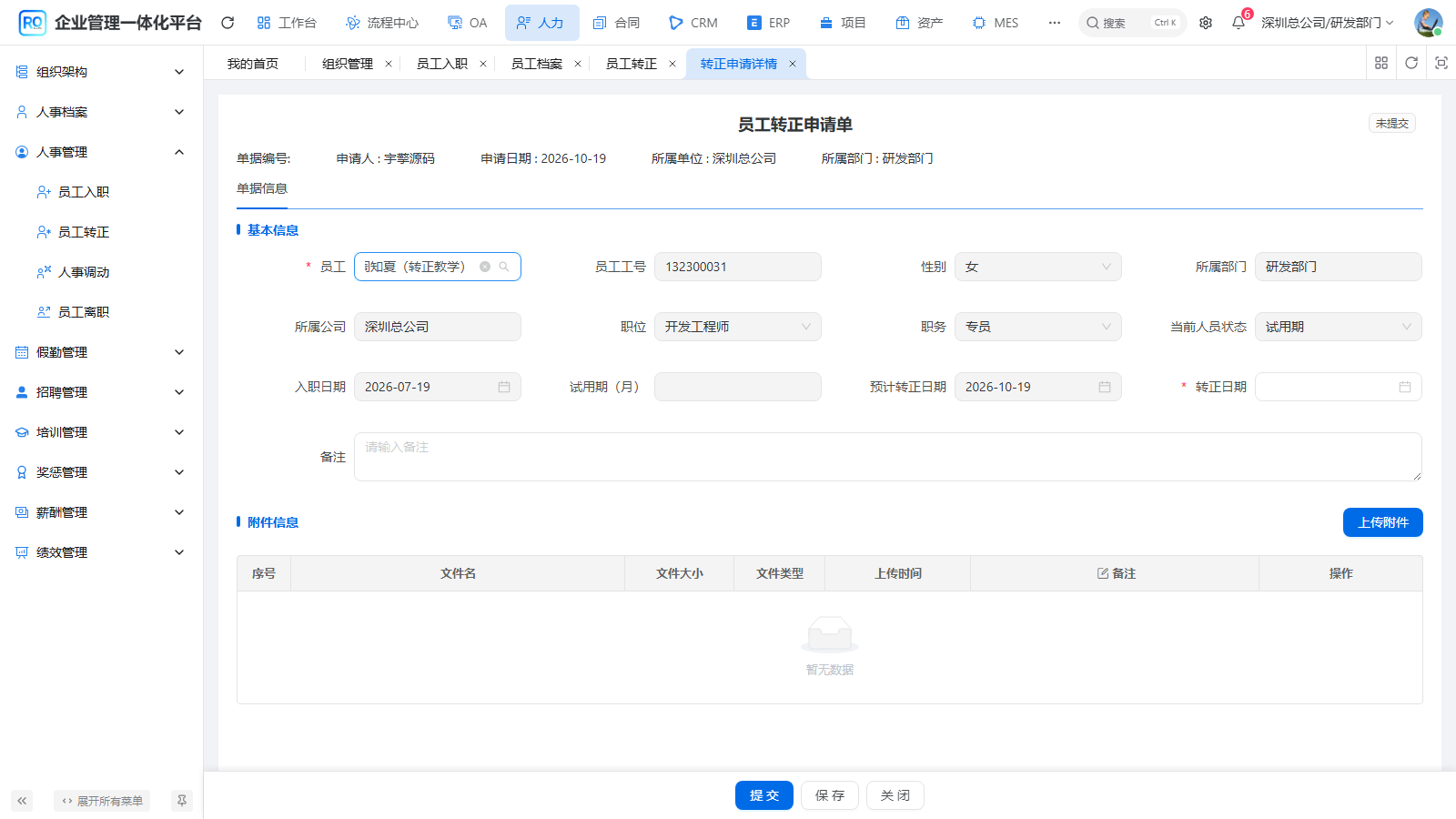Toggle fullscreen content view
This screenshot has width=1456, height=819.
coord(1441,63)
